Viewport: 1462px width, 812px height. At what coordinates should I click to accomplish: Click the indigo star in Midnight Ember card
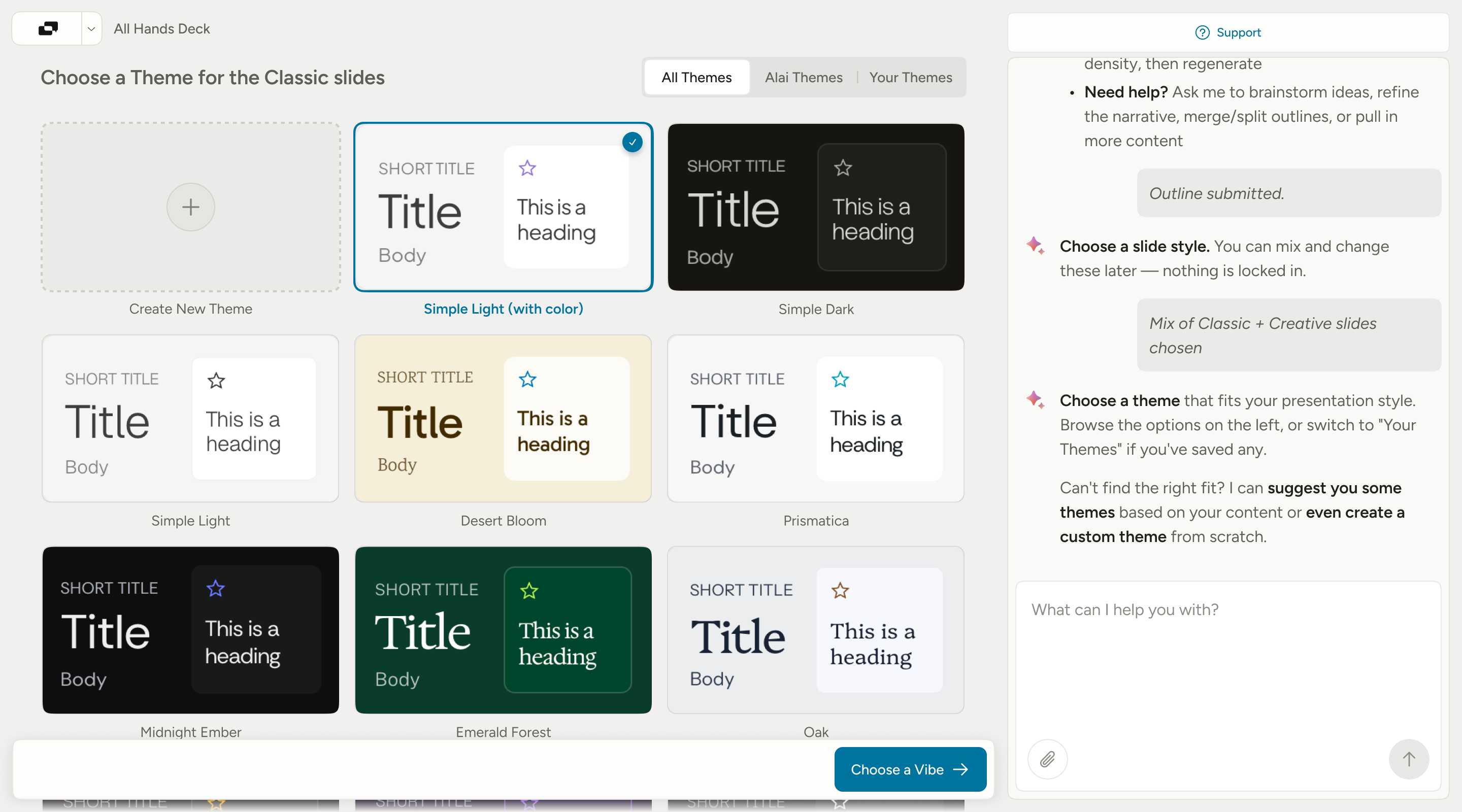pyautogui.click(x=216, y=588)
